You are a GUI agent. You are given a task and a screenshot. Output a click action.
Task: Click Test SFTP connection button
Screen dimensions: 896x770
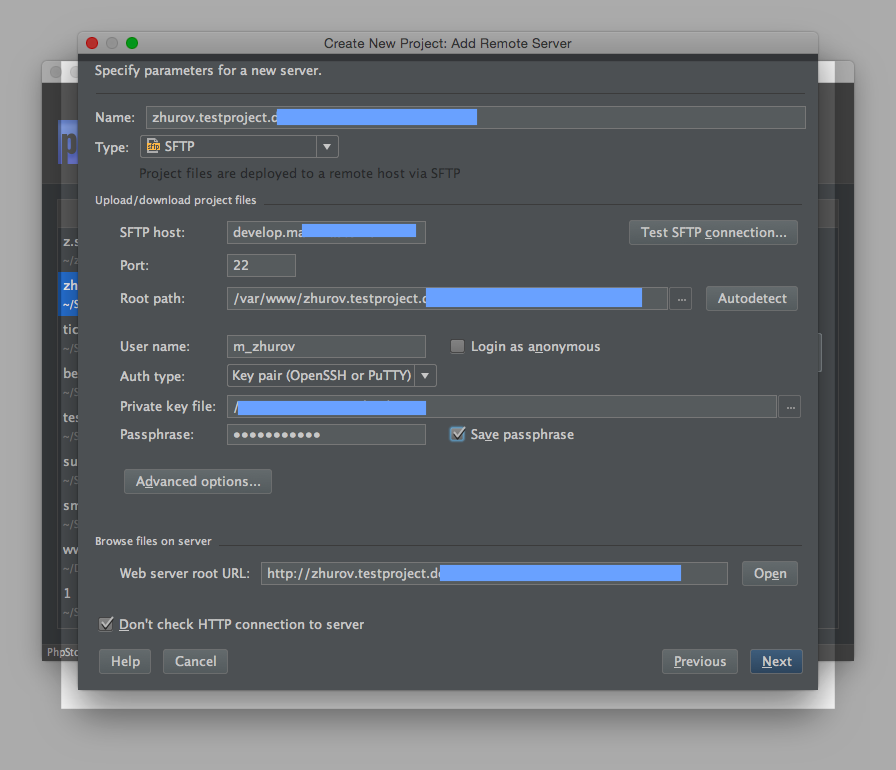click(x=712, y=233)
